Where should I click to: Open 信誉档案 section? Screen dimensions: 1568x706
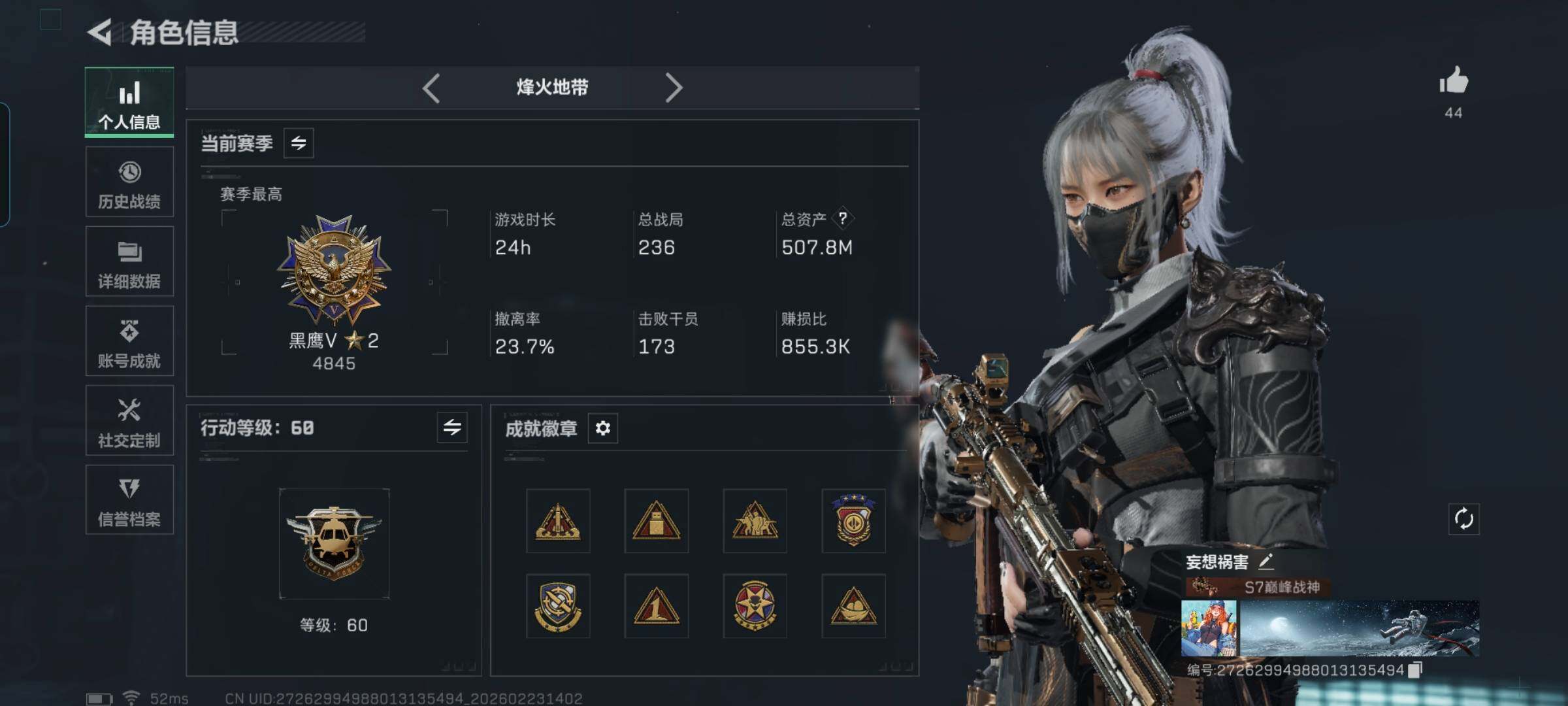[x=129, y=500]
